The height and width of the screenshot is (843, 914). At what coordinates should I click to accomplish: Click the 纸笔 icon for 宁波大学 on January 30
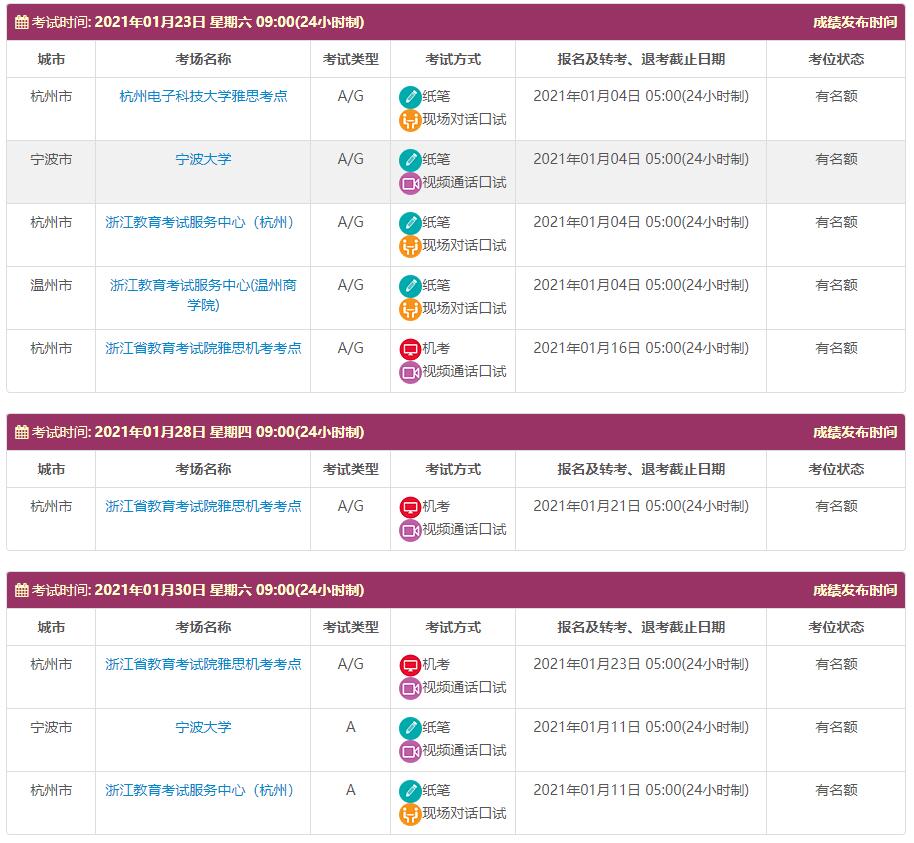point(410,728)
